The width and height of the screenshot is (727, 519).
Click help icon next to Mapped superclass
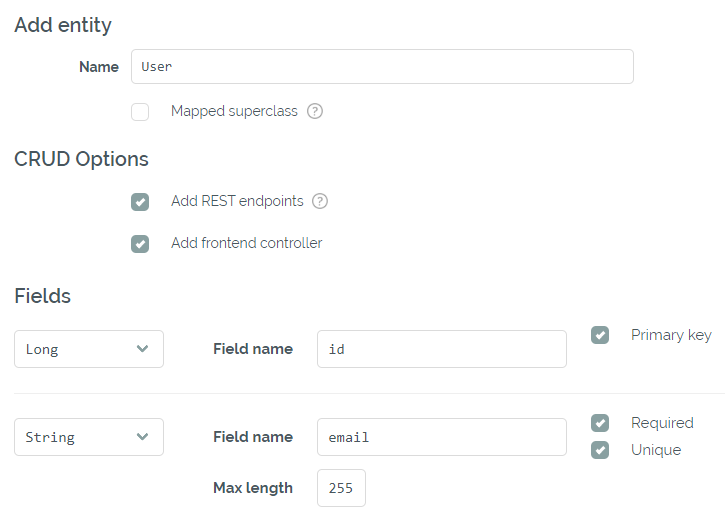click(x=315, y=111)
